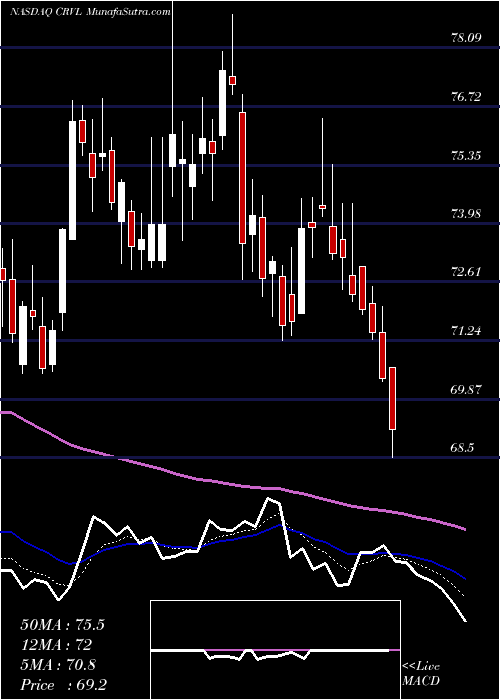Image resolution: width=500 pixels, height=700 pixels.
Task: Click the 5MA : 70.8 readout
Action: (58, 665)
